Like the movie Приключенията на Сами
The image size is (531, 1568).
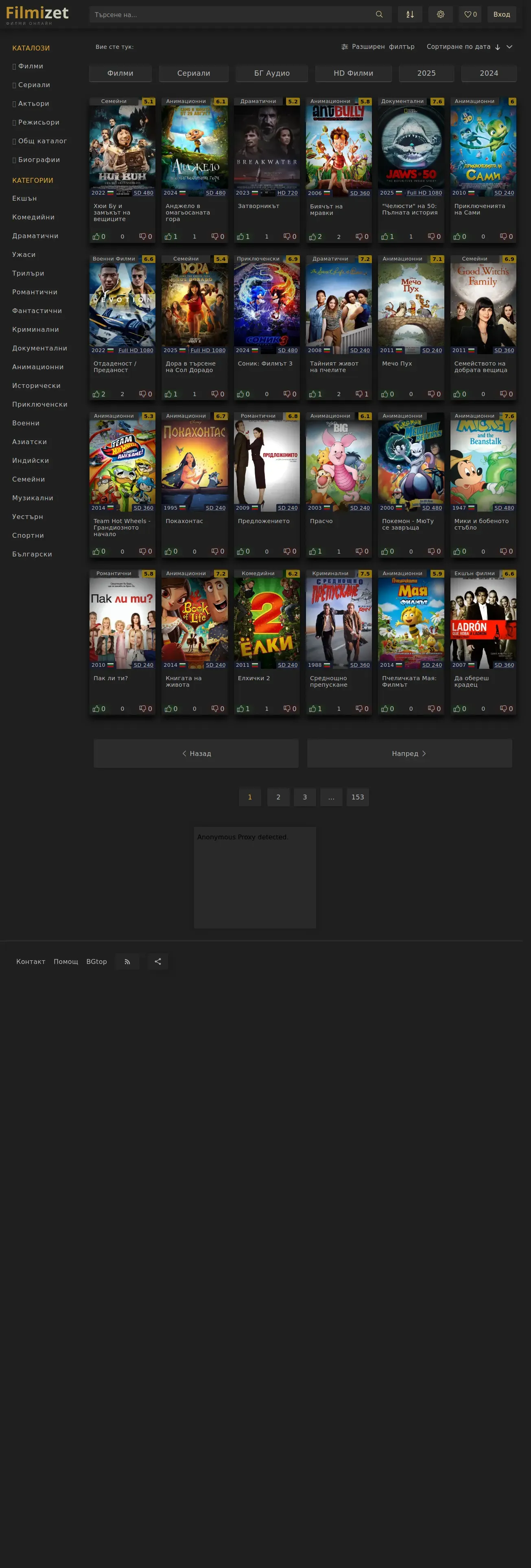pyautogui.click(x=457, y=237)
